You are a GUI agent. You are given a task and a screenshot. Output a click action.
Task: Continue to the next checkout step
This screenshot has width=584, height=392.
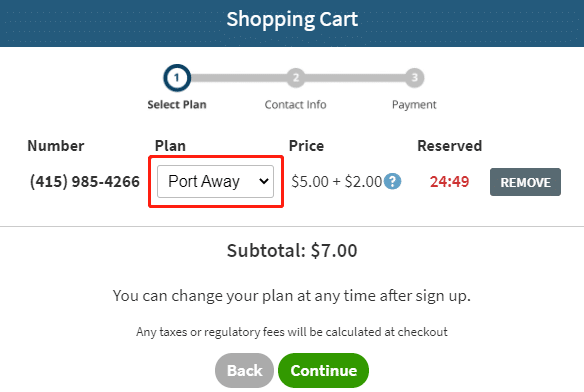323,370
